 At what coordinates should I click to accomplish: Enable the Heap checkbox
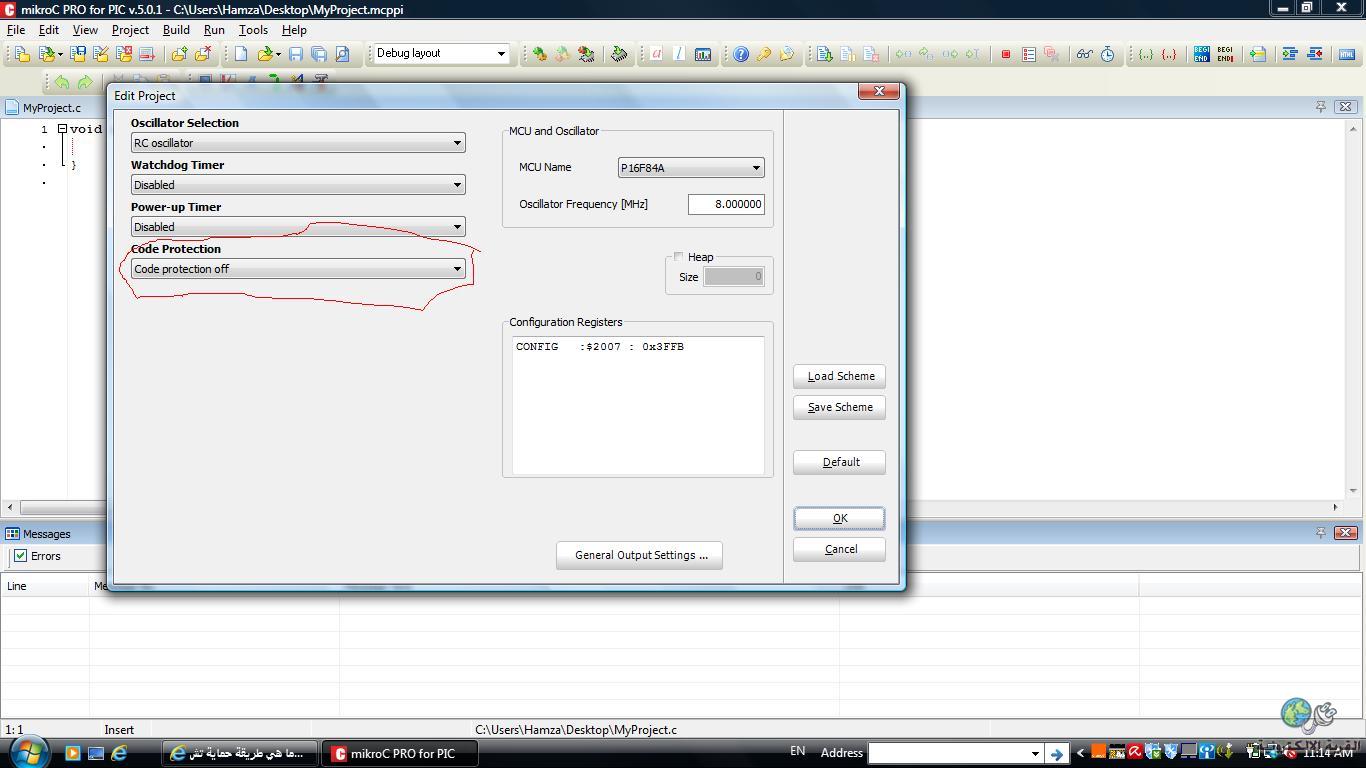[x=678, y=257]
